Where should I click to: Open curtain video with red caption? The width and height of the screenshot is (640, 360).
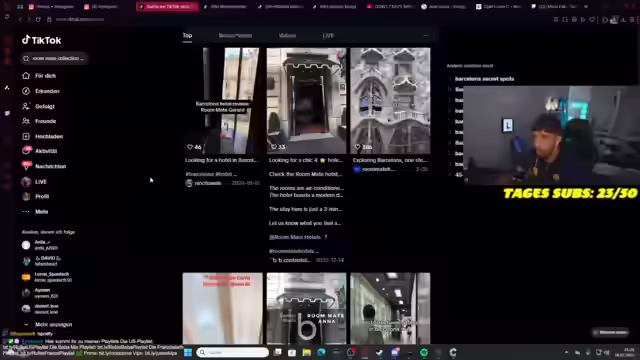click(222, 309)
